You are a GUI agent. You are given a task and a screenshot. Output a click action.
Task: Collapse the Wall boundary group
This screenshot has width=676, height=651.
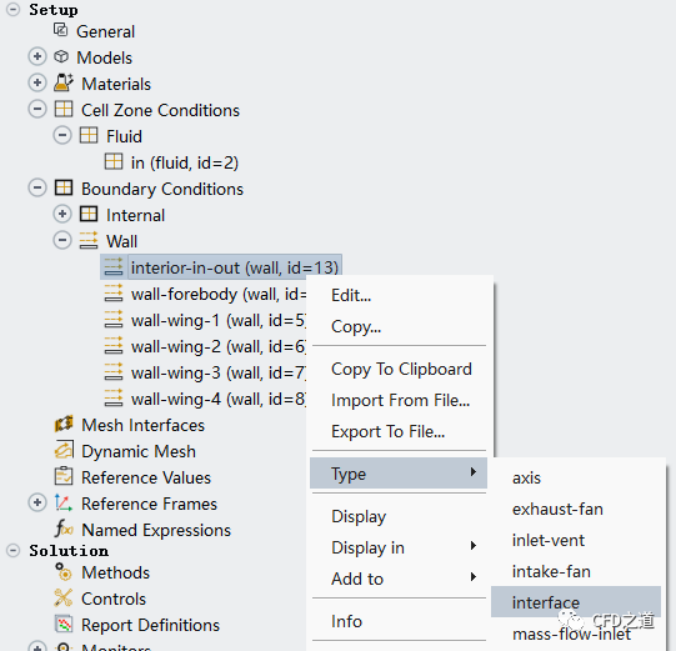click(x=63, y=240)
